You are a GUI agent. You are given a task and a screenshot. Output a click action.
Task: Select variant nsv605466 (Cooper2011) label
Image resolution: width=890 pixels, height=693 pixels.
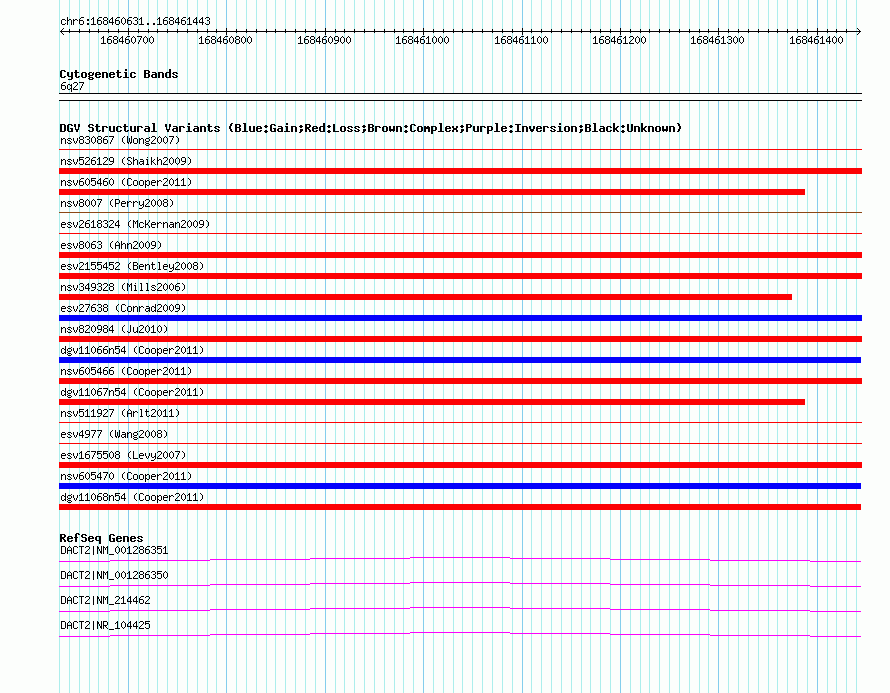point(126,371)
